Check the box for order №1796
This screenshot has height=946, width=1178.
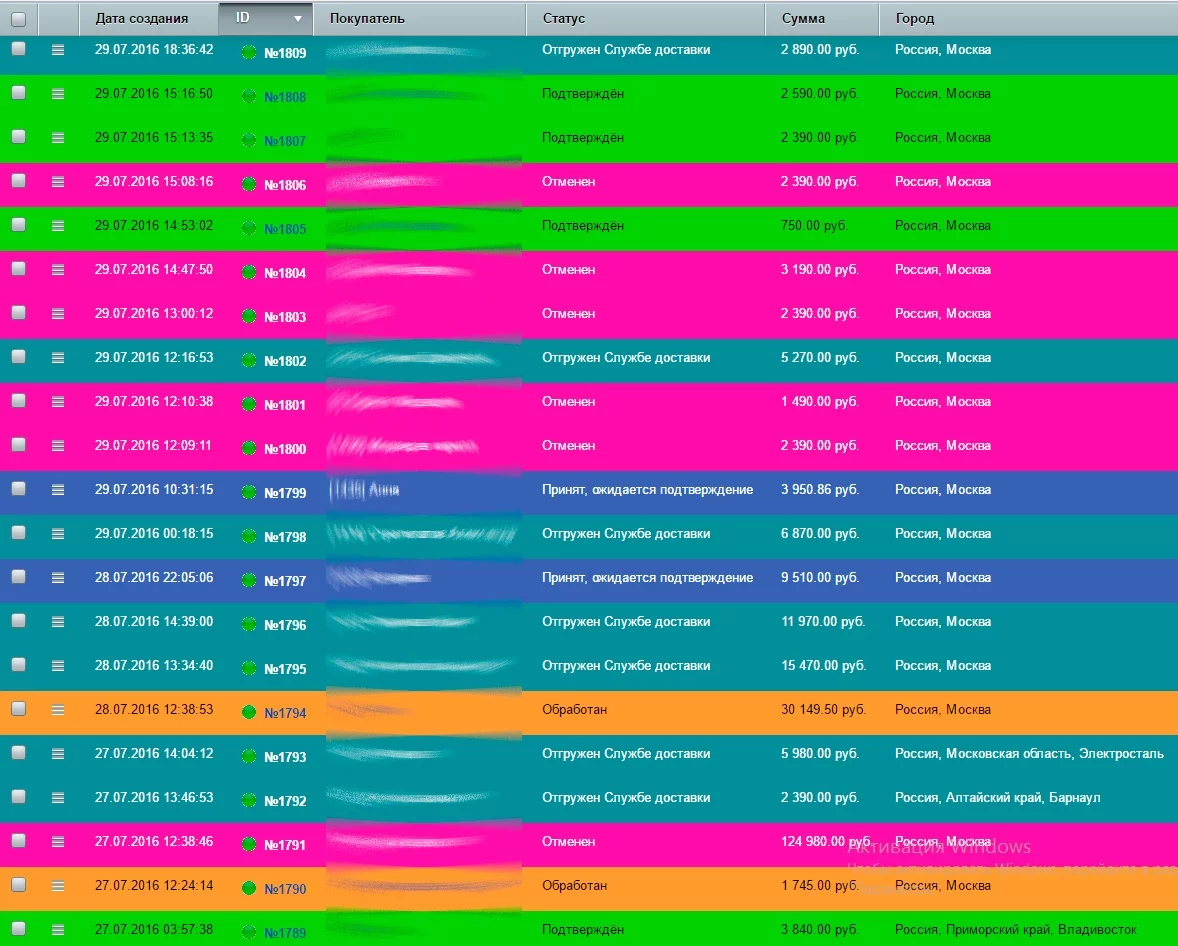coord(18,621)
